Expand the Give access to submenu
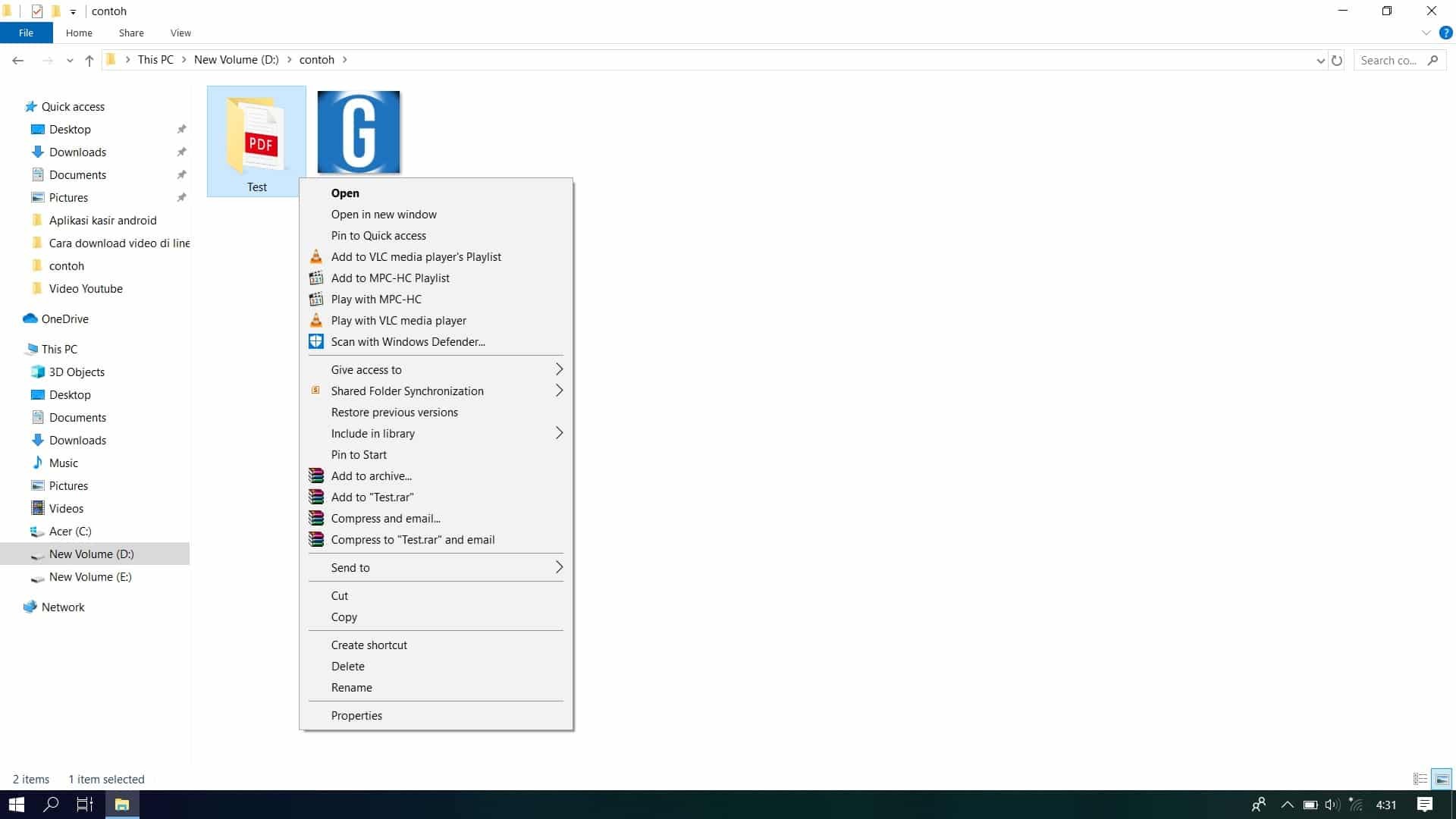1456x819 pixels. (559, 369)
